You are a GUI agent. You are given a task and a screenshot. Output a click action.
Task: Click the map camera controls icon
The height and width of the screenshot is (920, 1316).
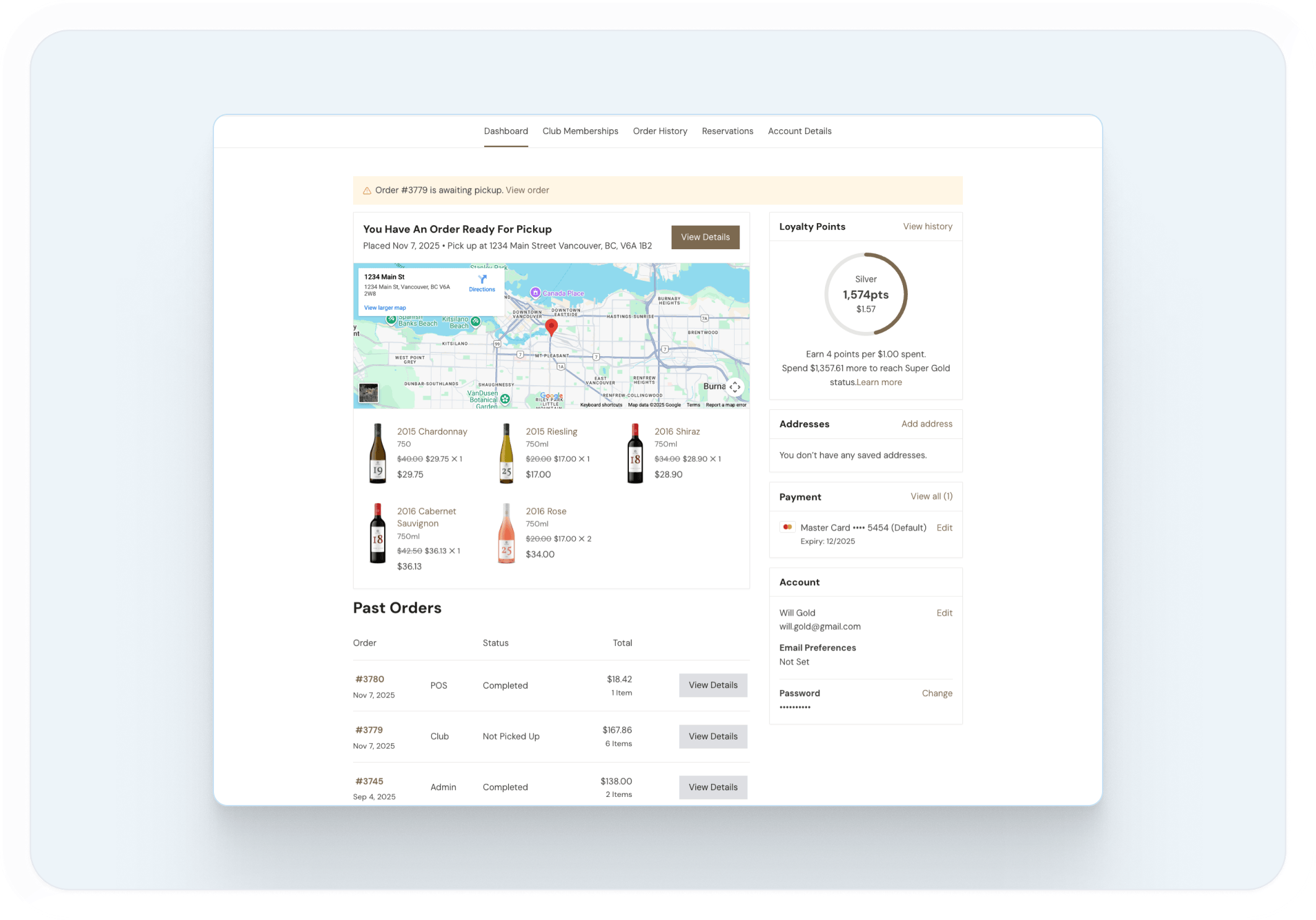pos(735,387)
